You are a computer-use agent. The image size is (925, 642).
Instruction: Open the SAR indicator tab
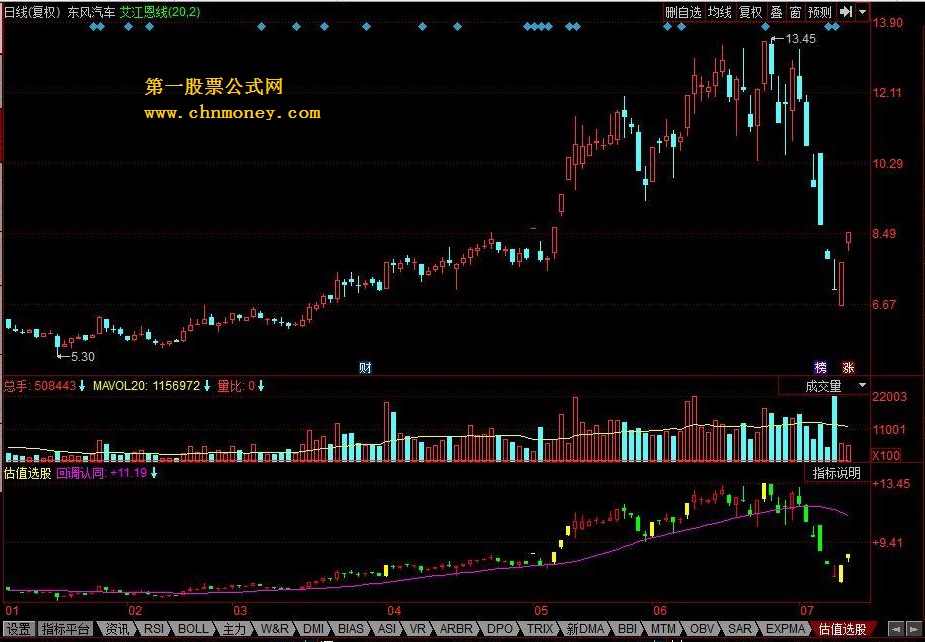739,629
